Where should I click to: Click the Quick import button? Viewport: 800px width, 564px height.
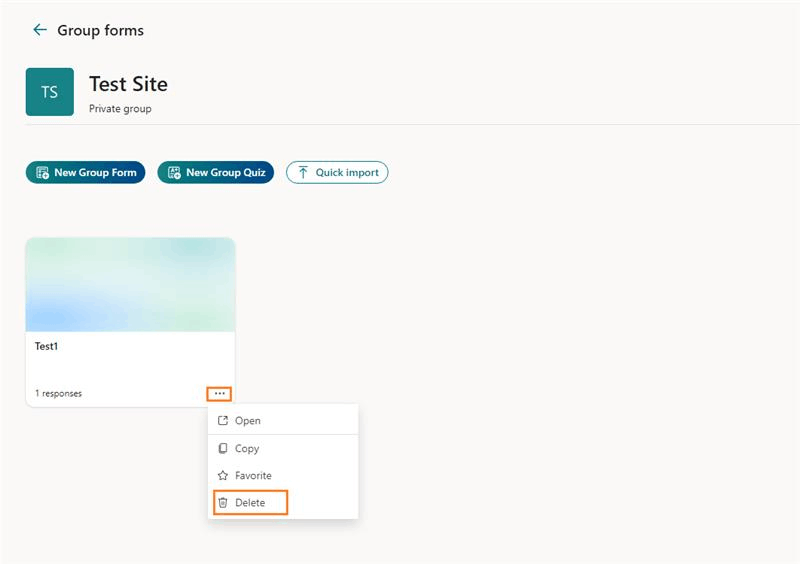(337, 173)
